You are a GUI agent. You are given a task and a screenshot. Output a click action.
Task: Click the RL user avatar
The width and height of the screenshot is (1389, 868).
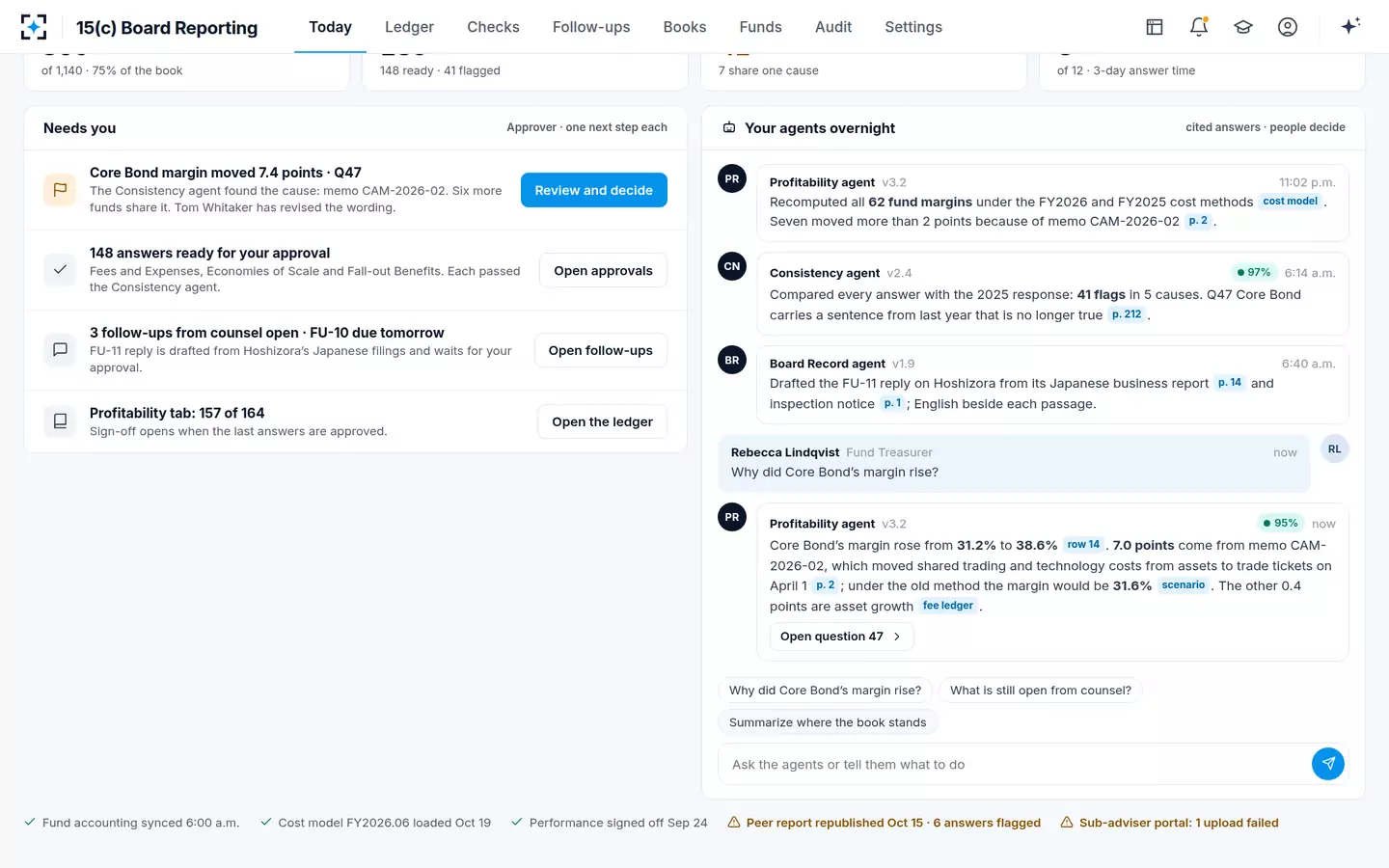tap(1334, 449)
